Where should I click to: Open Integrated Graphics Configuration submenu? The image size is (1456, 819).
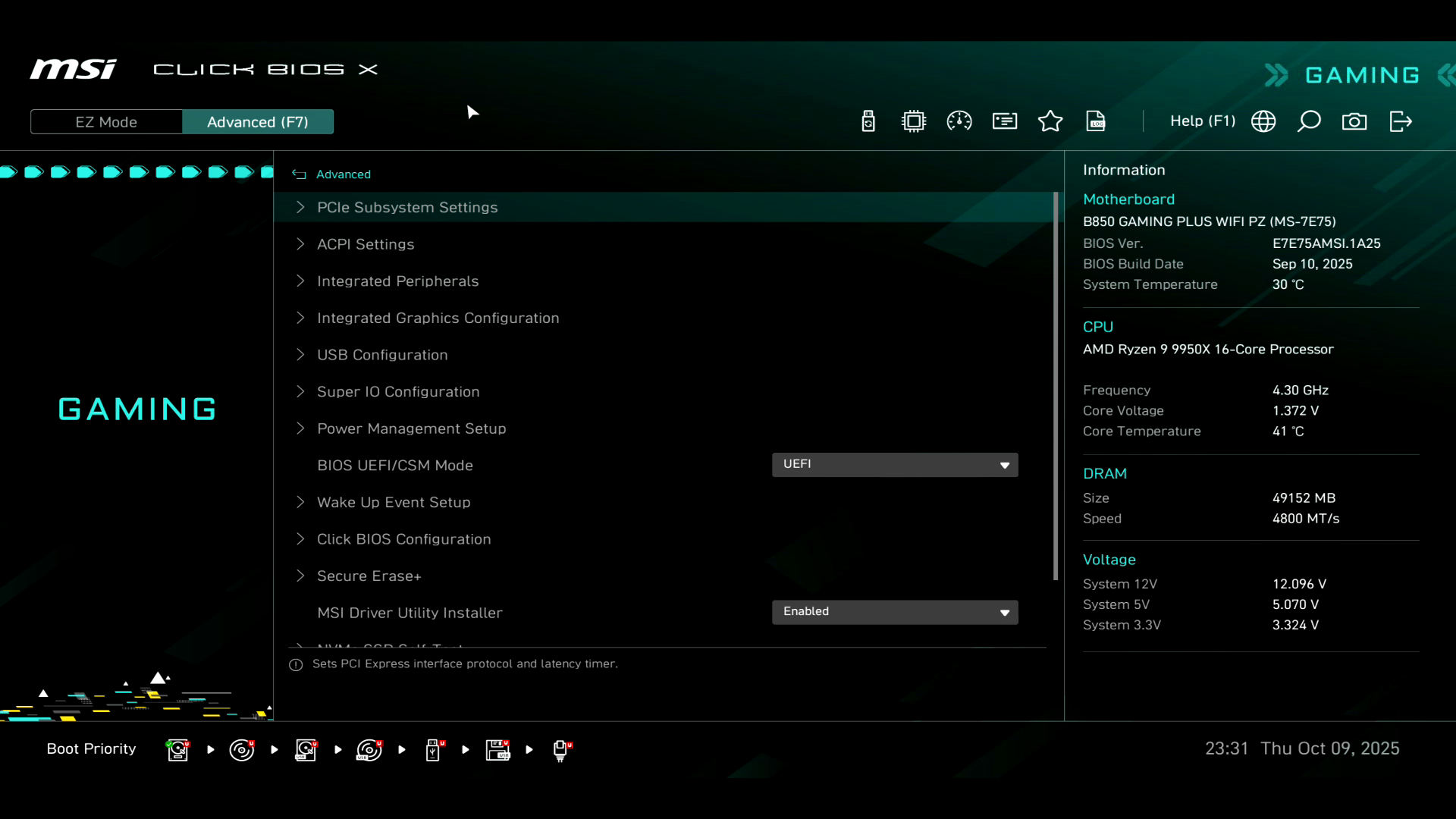(x=438, y=318)
